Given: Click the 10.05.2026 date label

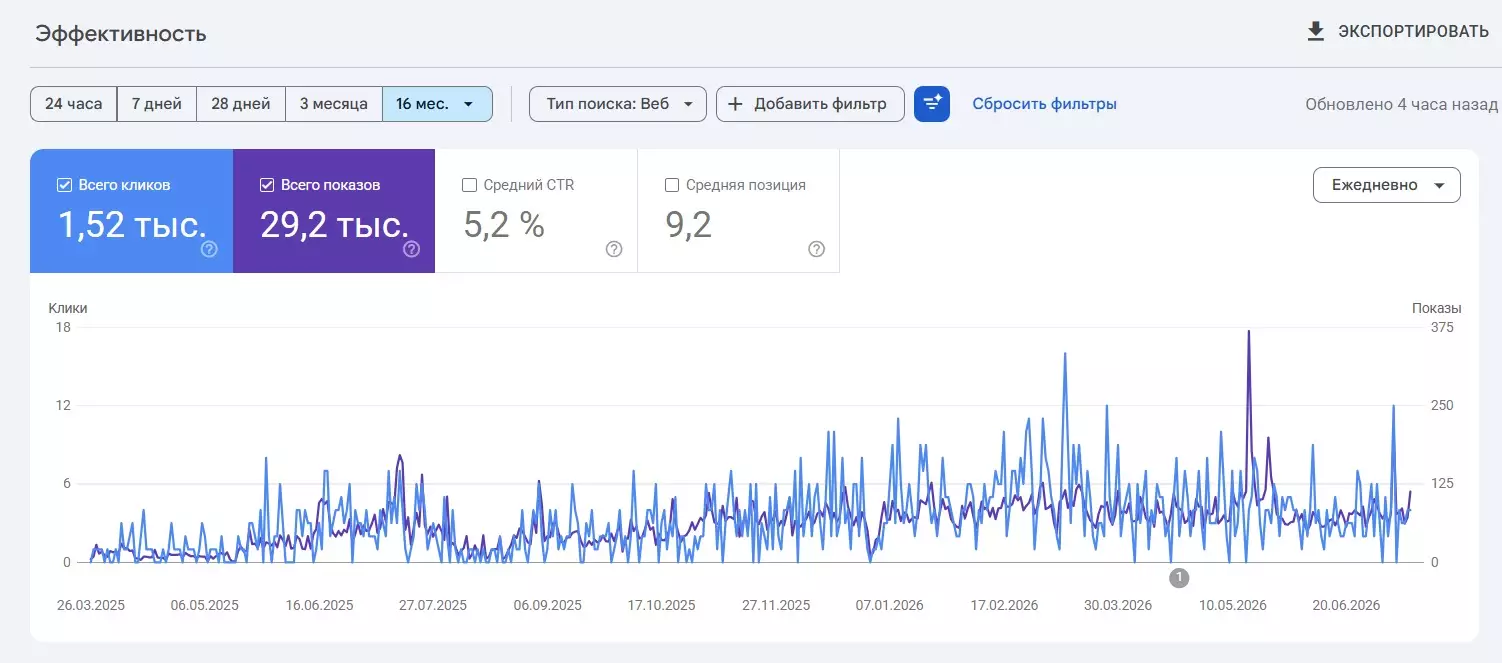Looking at the screenshot, I should [x=1233, y=606].
